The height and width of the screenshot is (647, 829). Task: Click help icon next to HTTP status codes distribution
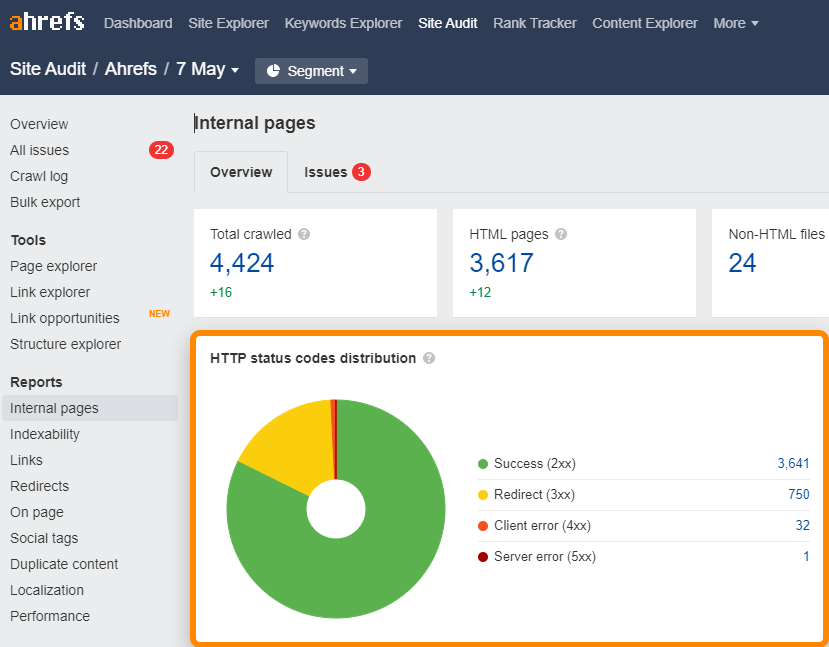tap(429, 358)
